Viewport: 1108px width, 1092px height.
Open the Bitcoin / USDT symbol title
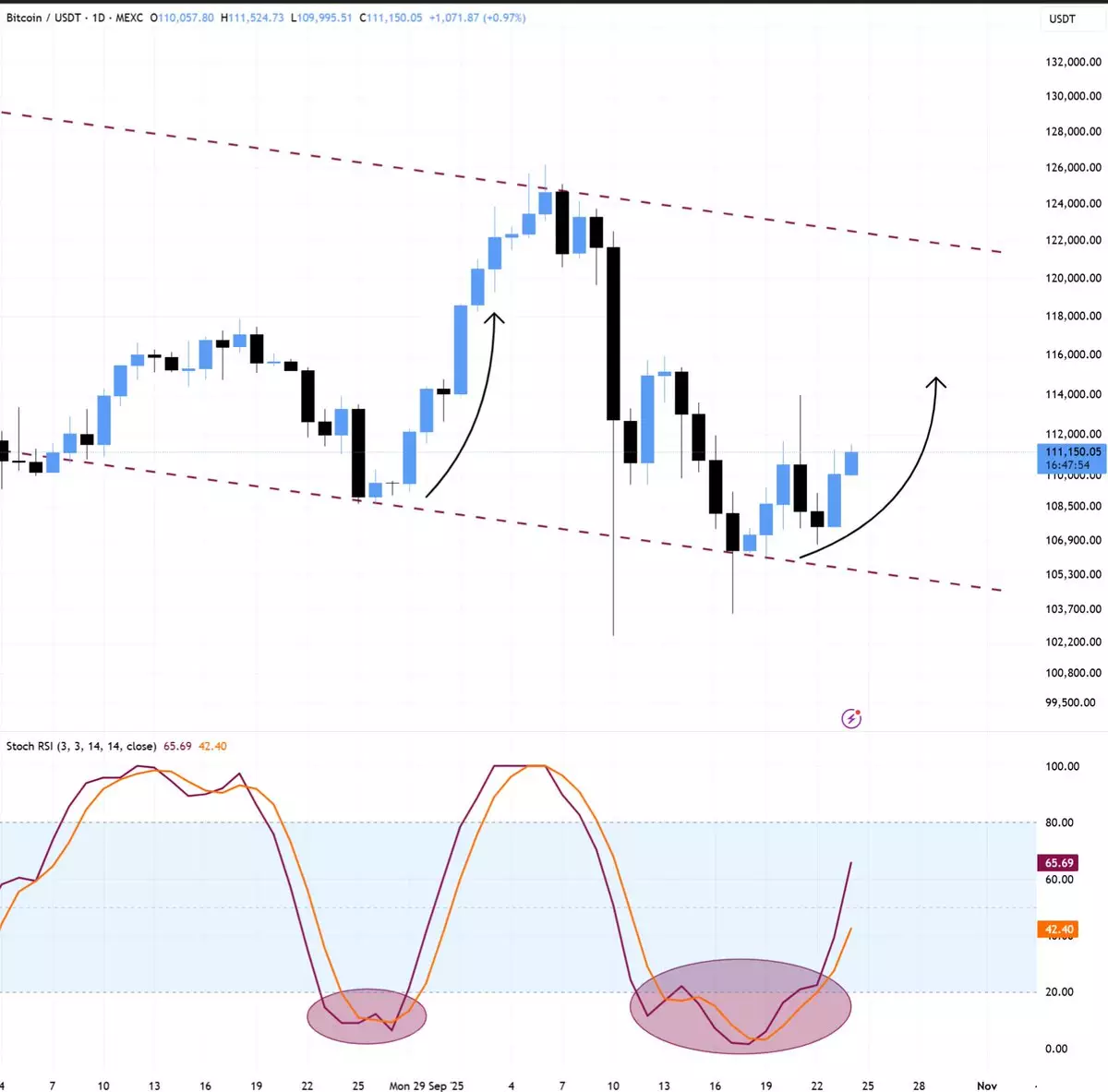(x=42, y=18)
